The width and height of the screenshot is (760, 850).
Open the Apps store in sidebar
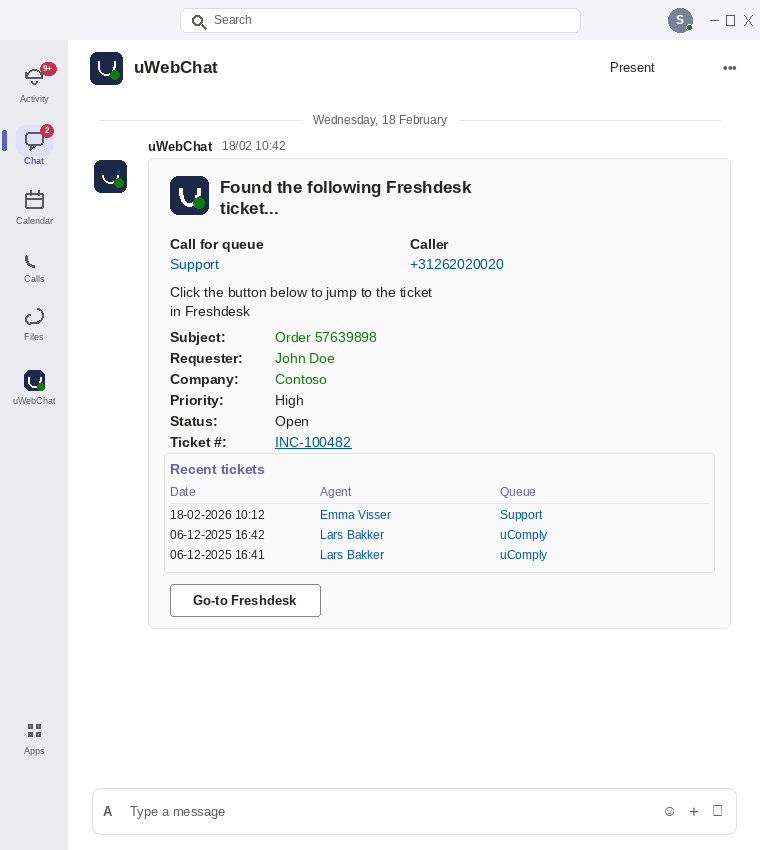click(34, 738)
